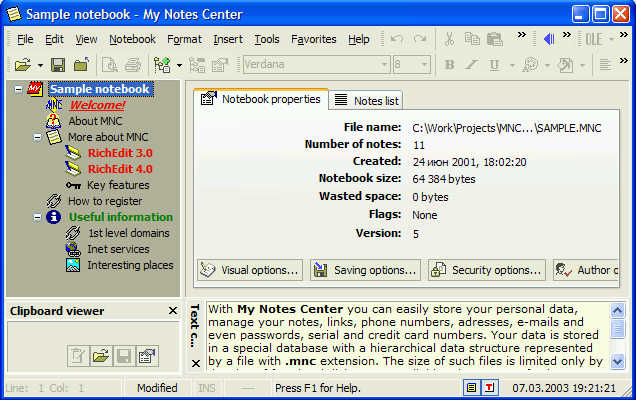Select the RichEdit 3.0 note
The height and width of the screenshot is (400, 636).
click(x=120, y=153)
